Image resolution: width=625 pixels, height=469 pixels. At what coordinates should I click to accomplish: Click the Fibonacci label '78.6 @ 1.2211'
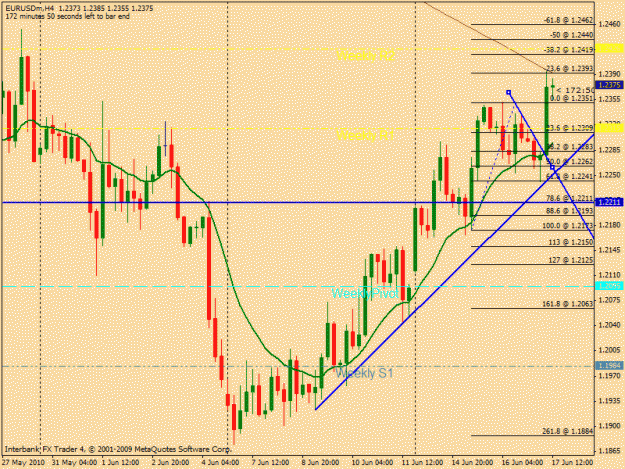(570, 198)
